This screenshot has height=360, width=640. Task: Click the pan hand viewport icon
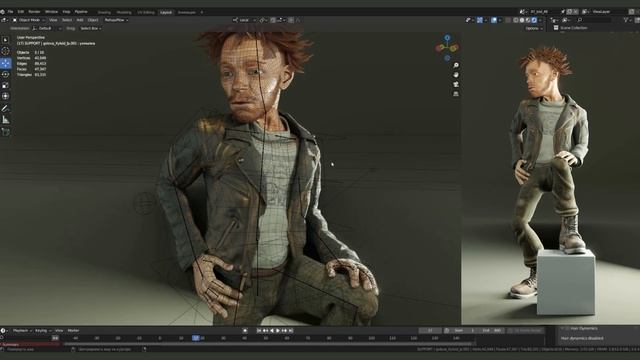456,75
